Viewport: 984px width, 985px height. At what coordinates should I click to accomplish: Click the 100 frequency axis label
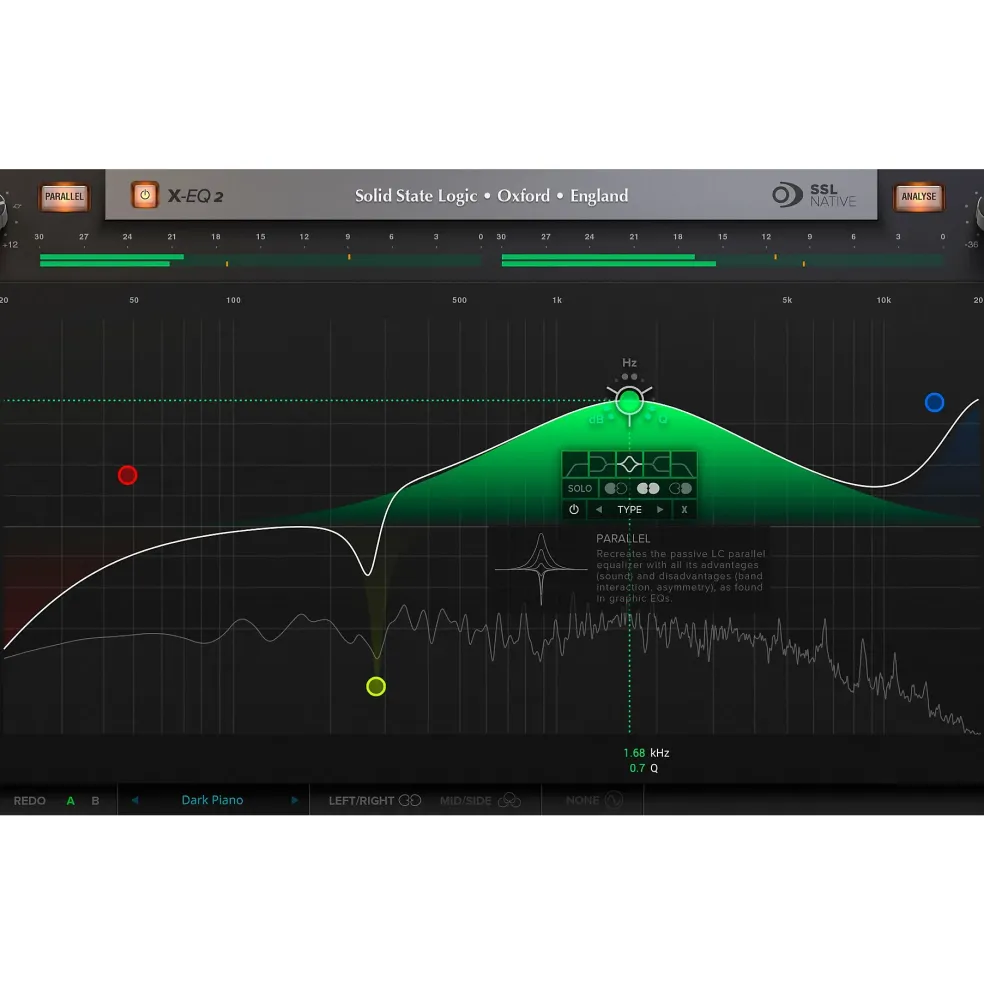click(x=233, y=300)
